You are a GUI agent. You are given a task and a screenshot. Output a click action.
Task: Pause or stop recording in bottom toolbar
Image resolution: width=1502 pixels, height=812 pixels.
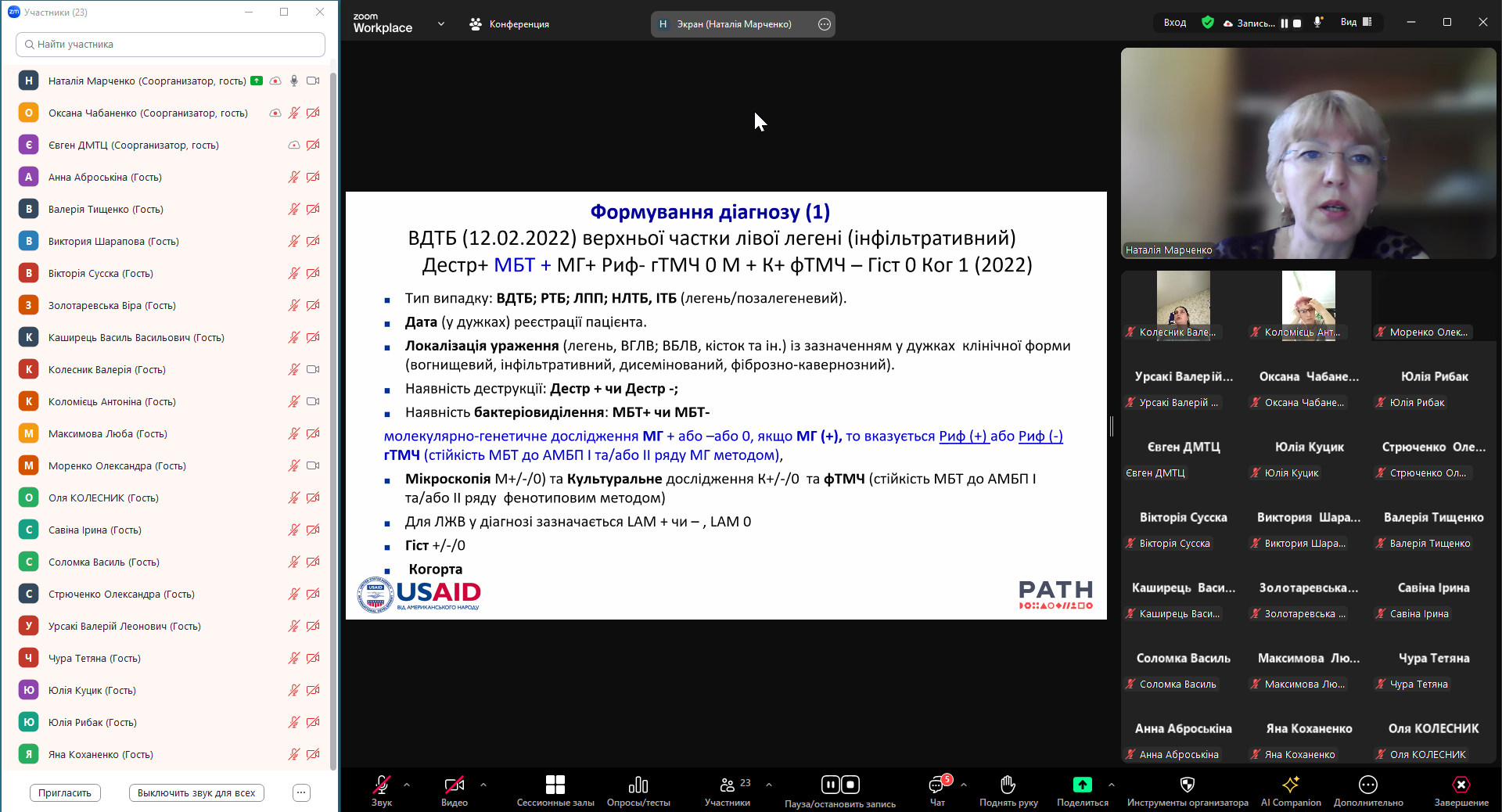839,785
